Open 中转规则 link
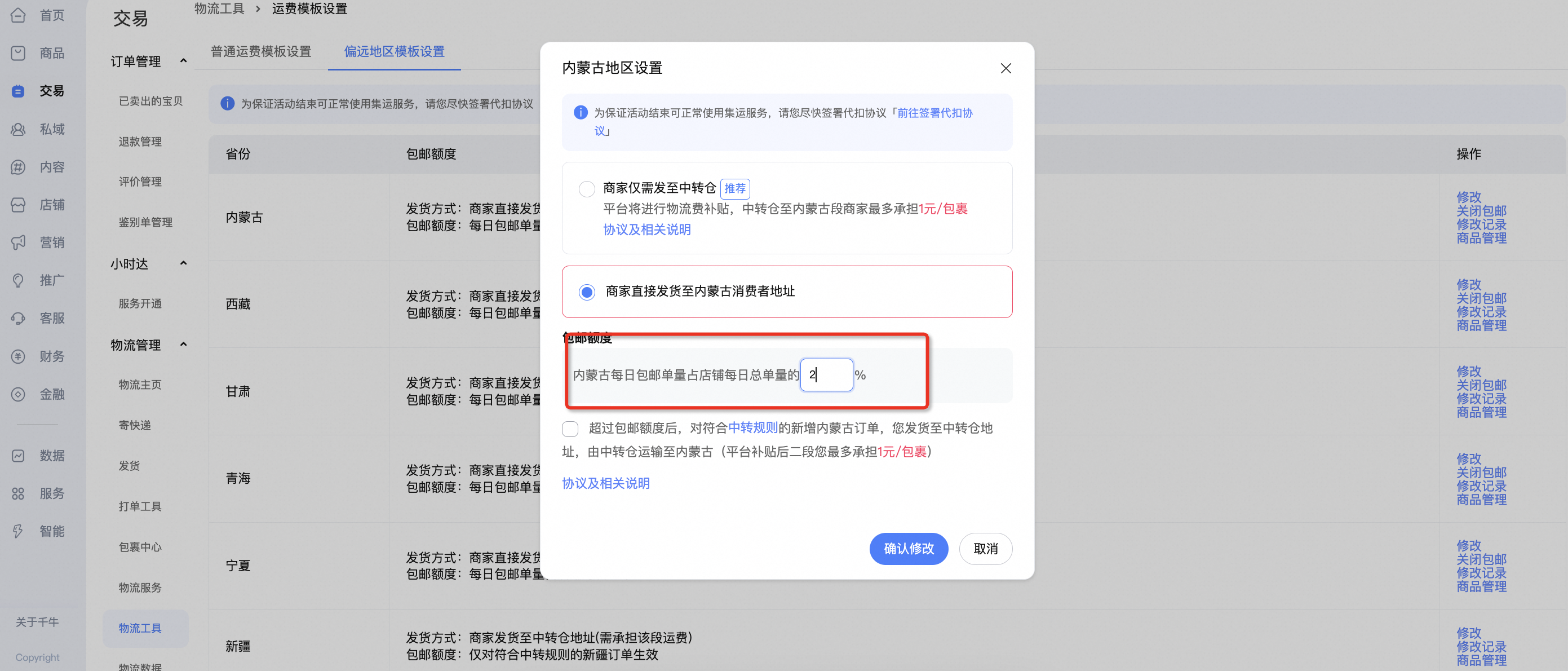The height and width of the screenshot is (671, 1568). tap(752, 428)
